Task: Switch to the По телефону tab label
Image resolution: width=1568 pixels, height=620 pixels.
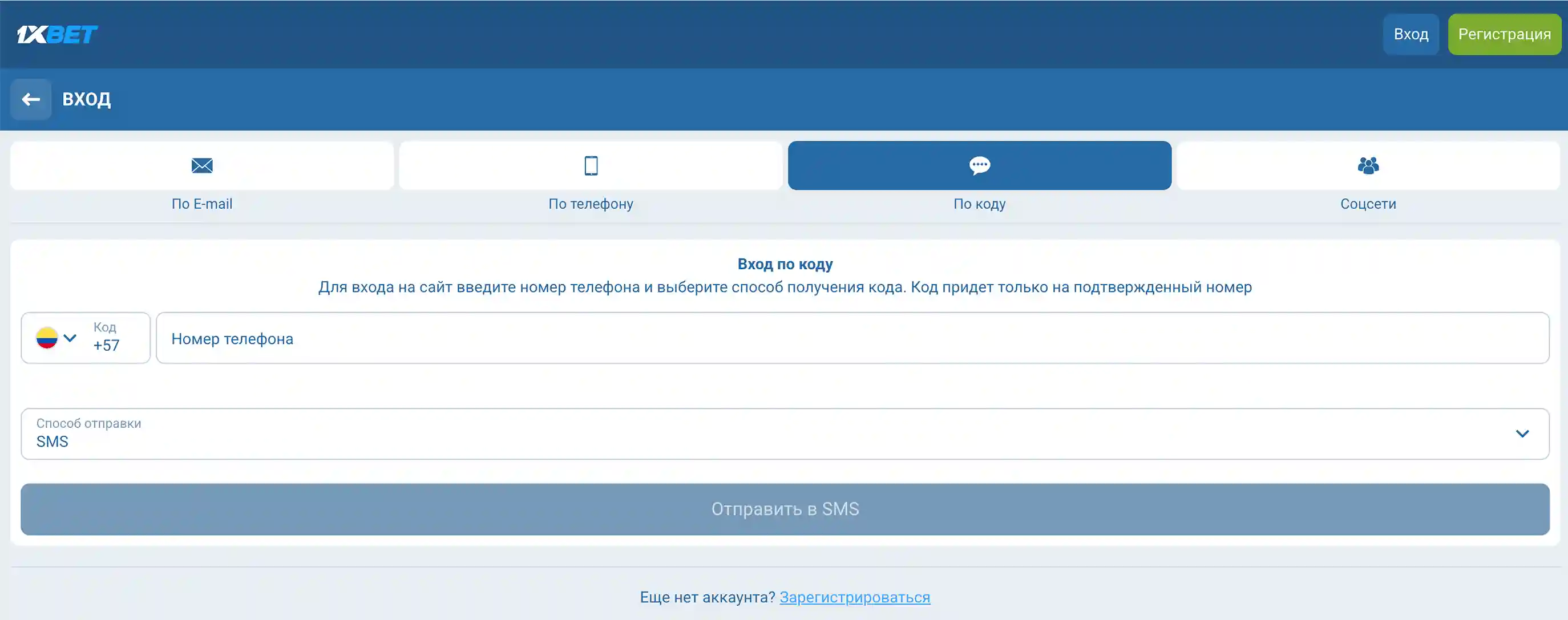Action: coord(591,204)
